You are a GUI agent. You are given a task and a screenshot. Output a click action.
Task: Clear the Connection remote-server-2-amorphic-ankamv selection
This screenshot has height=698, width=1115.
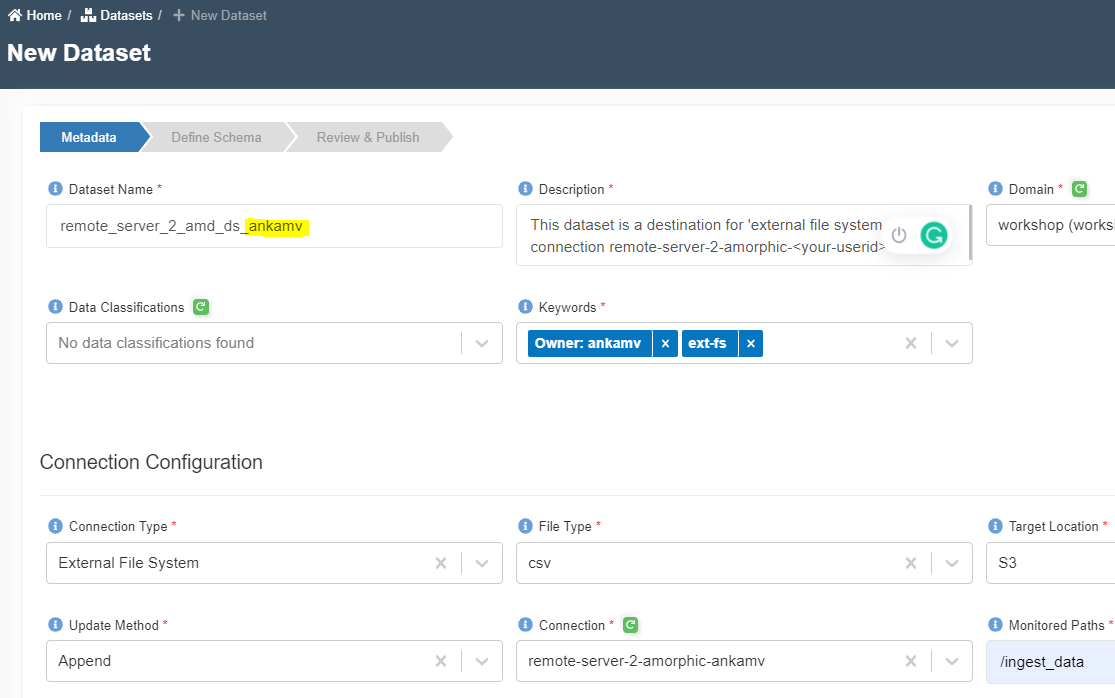pyautogui.click(x=911, y=661)
